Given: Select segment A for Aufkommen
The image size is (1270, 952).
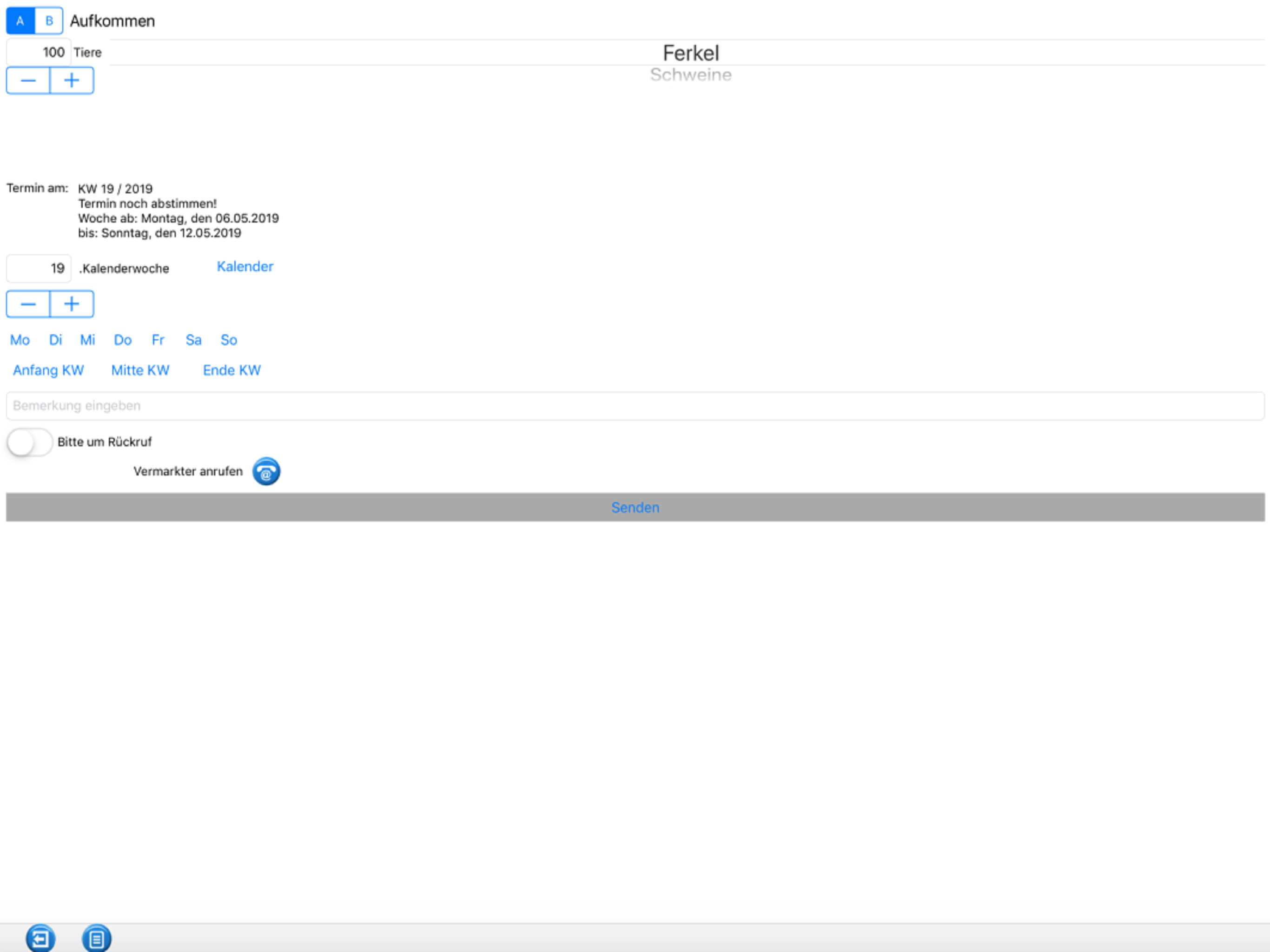Looking at the screenshot, I should click(20, 21).
